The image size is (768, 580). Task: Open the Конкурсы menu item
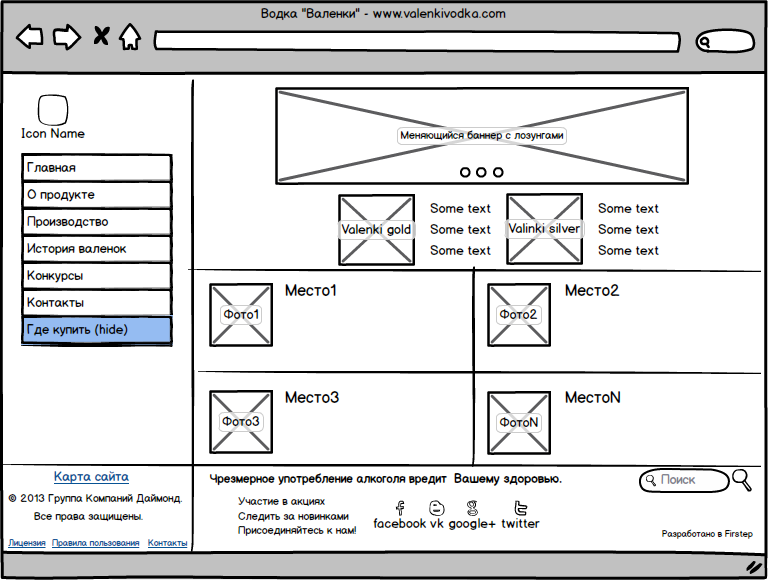96,275
